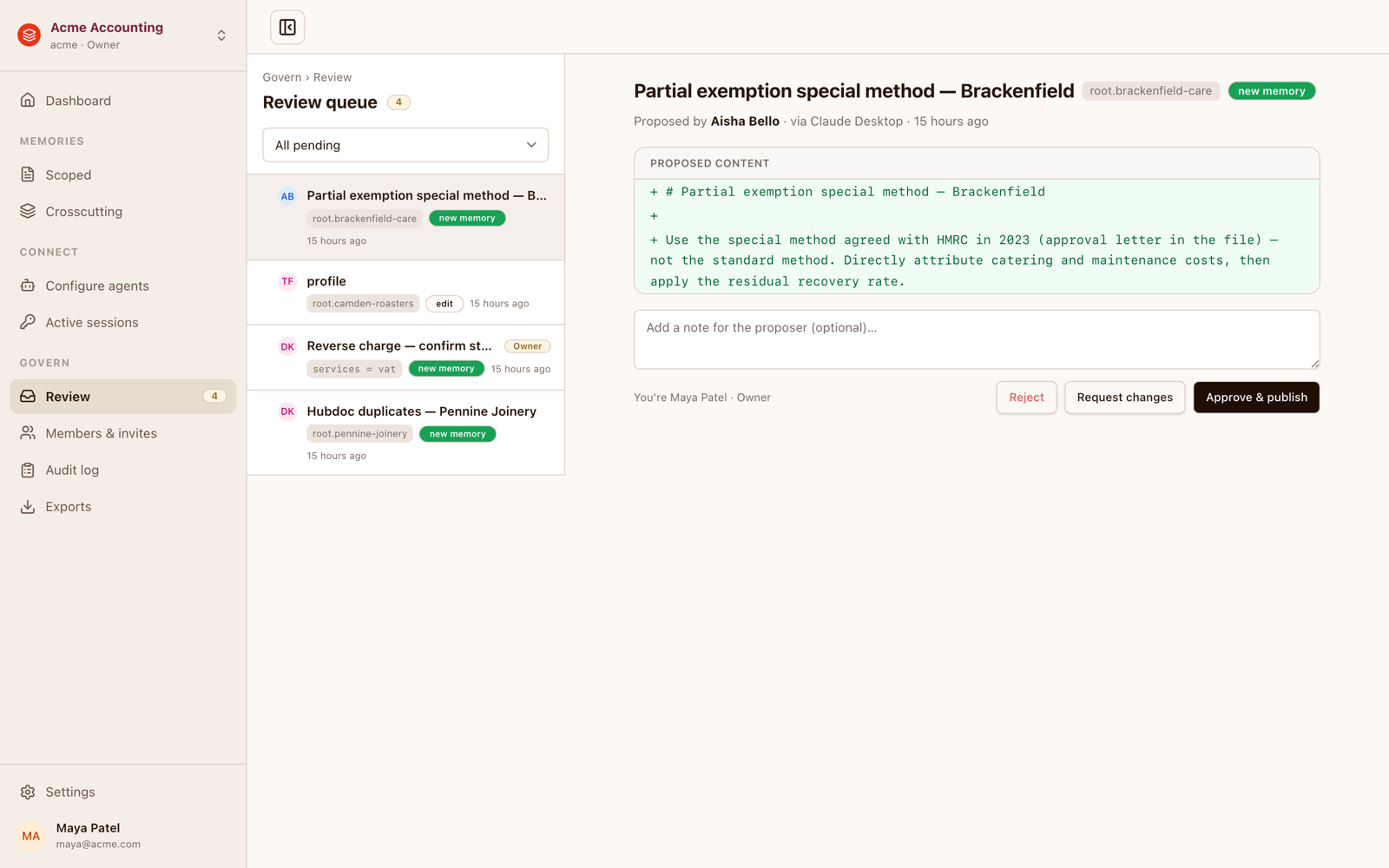1389x868 pixels.
Task: Click the Configure agents bot icon
Action: 28,286
